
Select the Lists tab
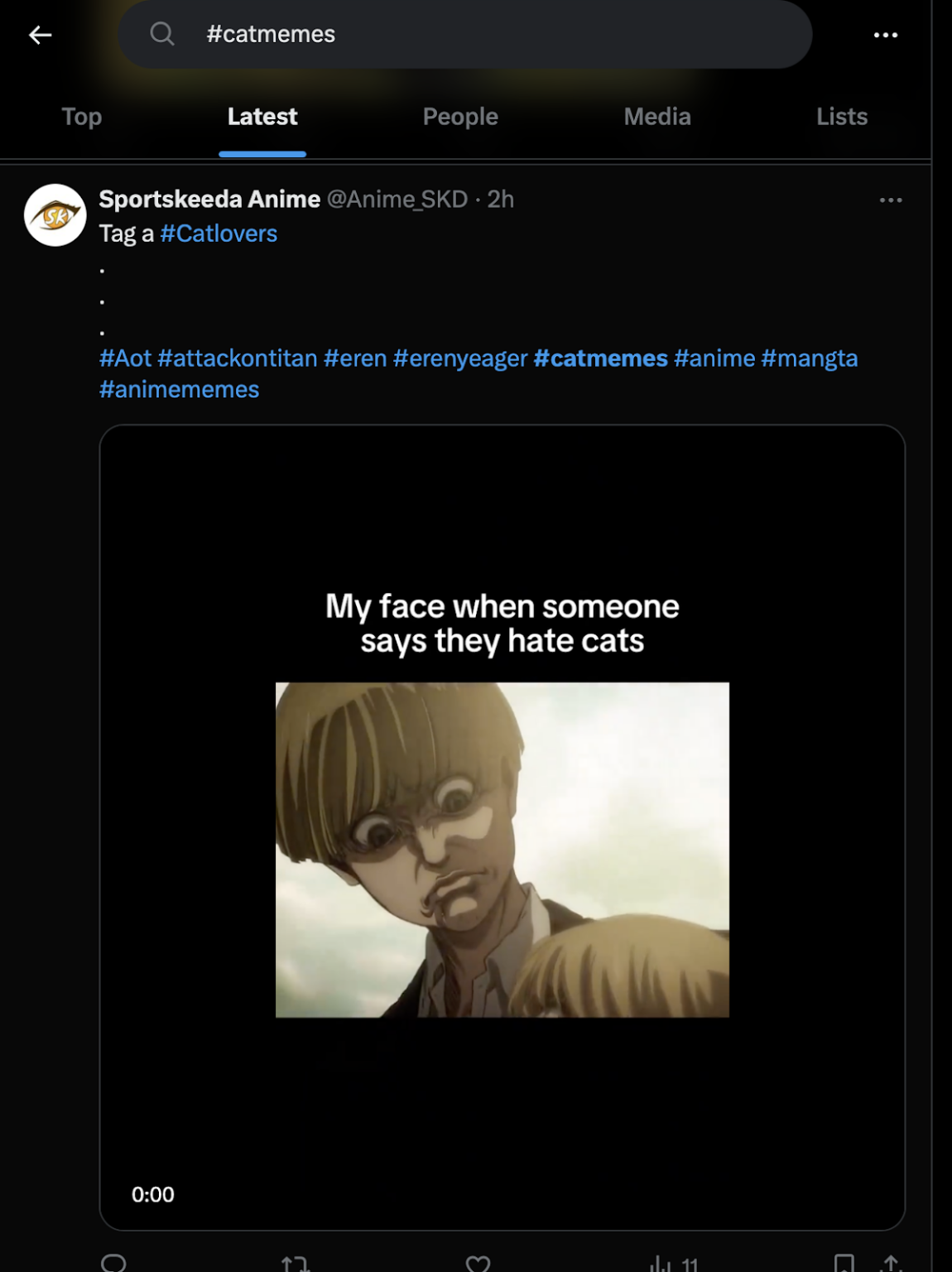[x=842, y=117]
